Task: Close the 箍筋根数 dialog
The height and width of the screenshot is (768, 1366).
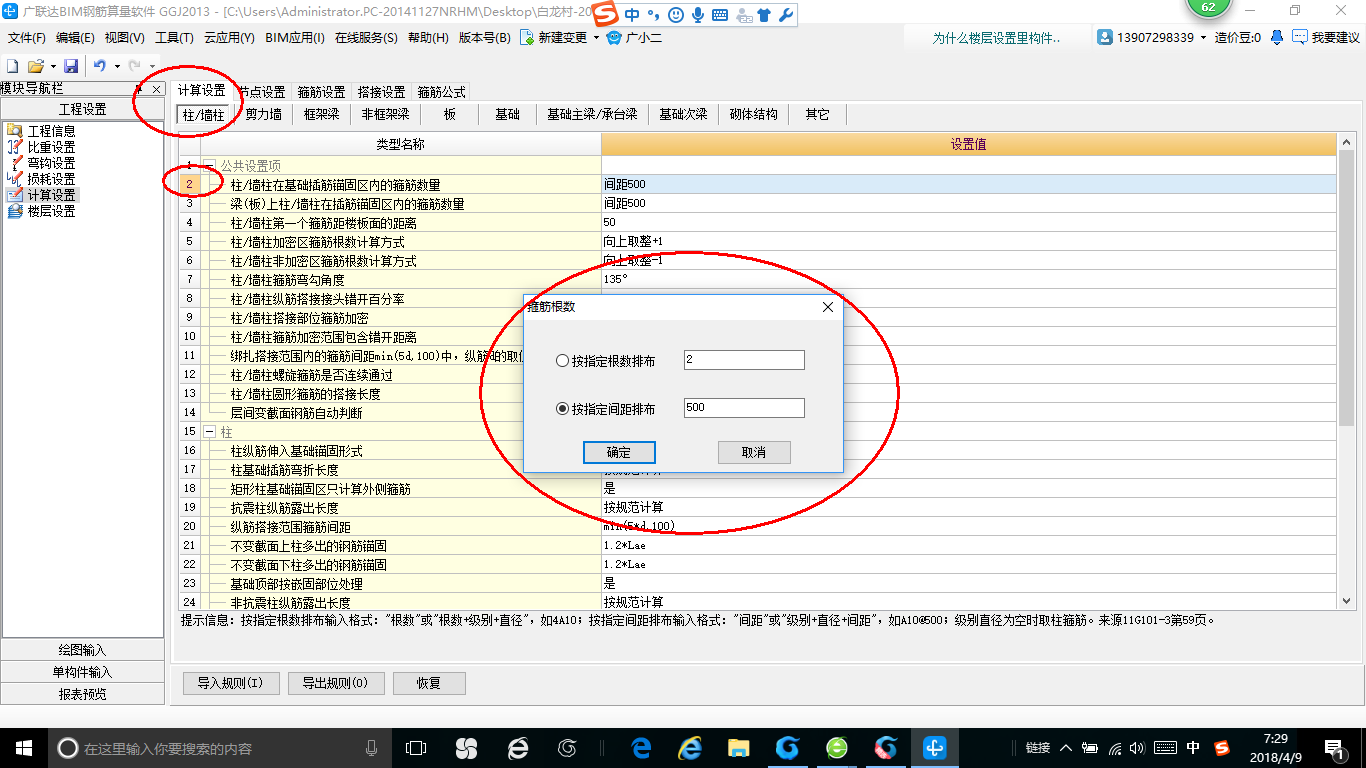Action: click(828, 307)
